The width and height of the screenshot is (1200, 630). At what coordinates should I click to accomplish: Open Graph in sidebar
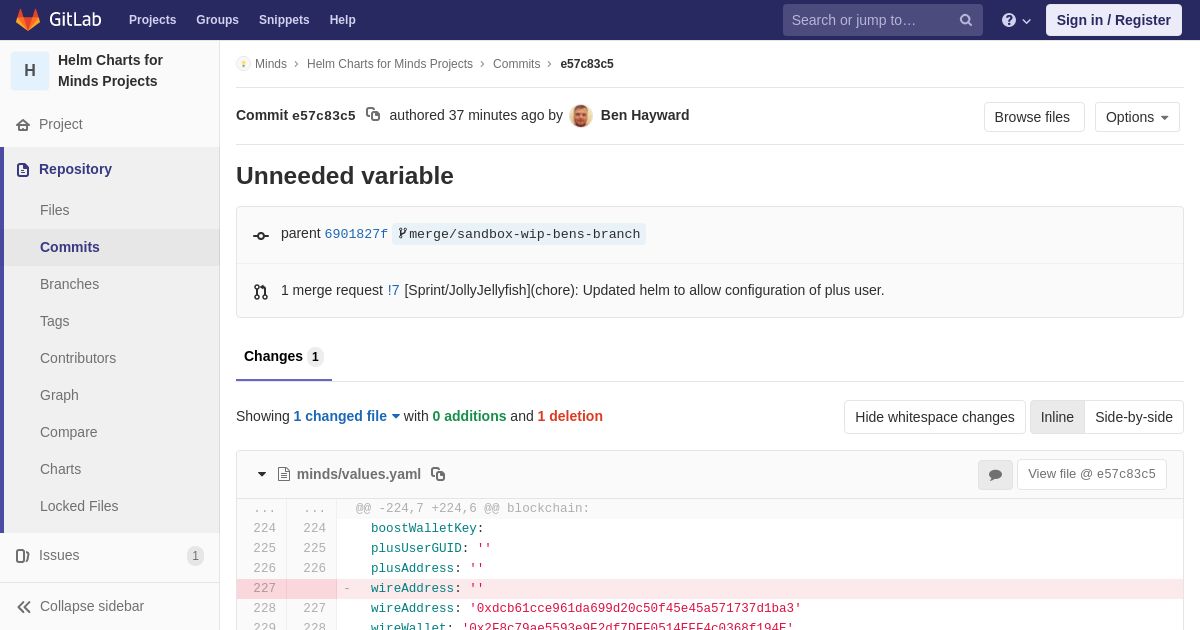(x=112, y=395)
